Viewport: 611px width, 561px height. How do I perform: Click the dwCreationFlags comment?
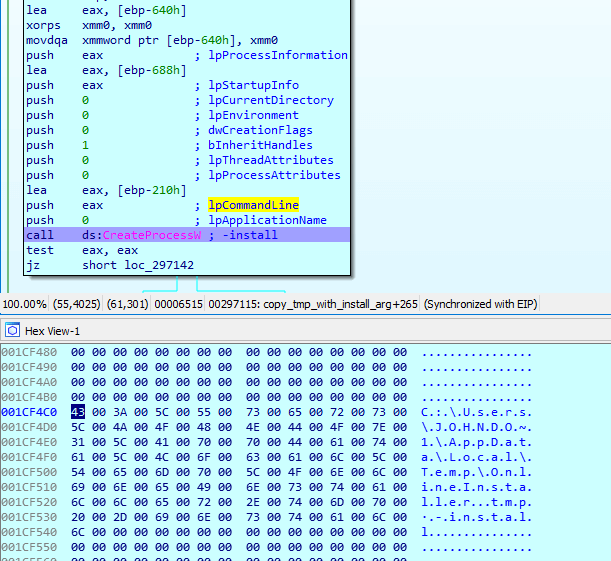pyautogui.click(x=260, y=130)
